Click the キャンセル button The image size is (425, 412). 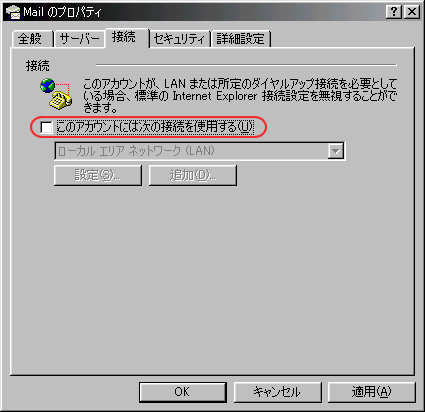tap(277, 392)
